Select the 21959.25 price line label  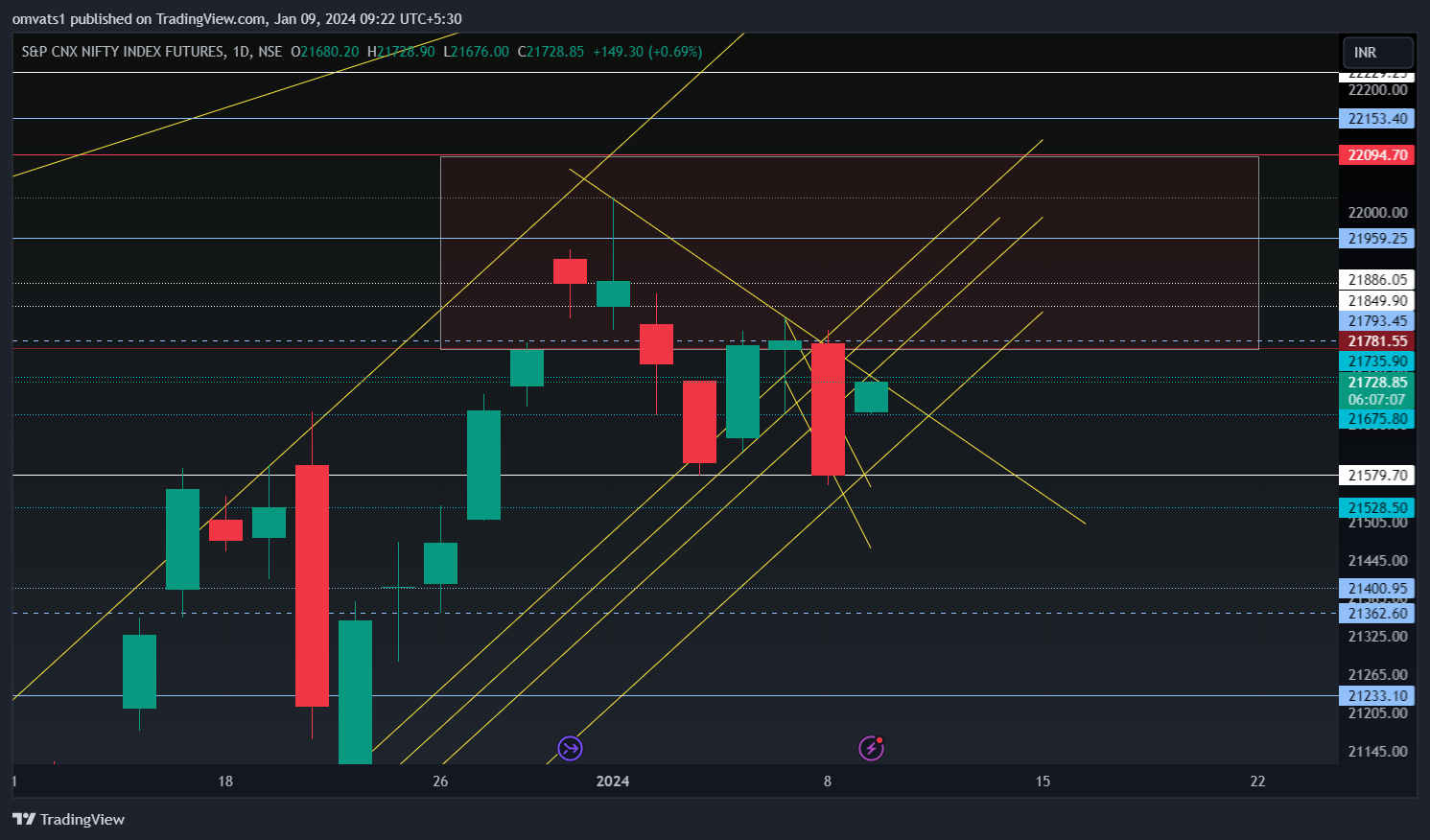[1377, 239]
